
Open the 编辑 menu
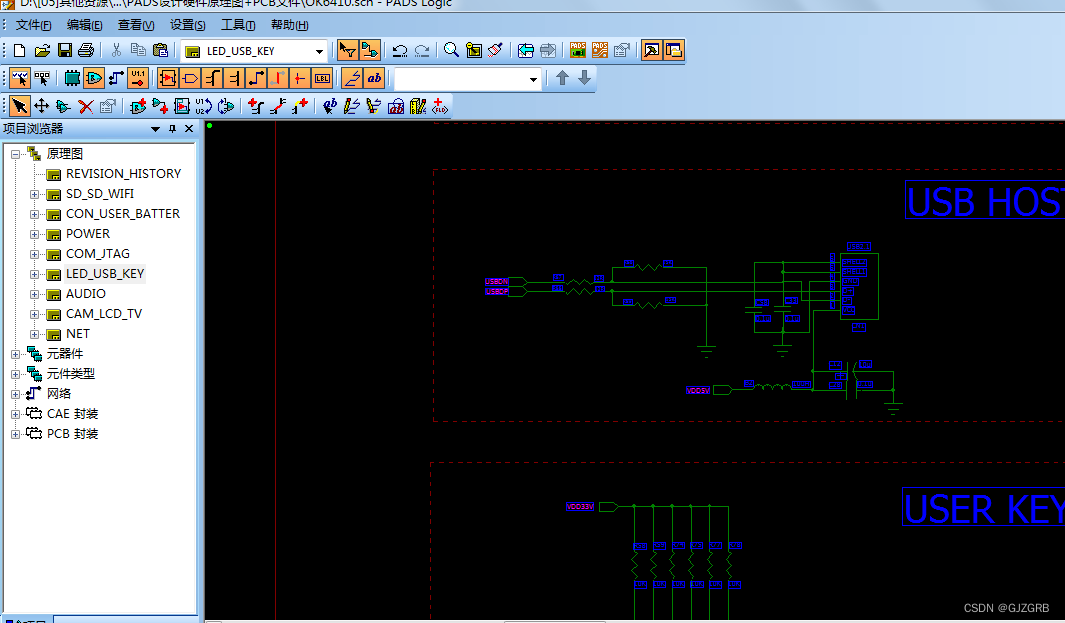pyautogui.click(x=84, y=25)
